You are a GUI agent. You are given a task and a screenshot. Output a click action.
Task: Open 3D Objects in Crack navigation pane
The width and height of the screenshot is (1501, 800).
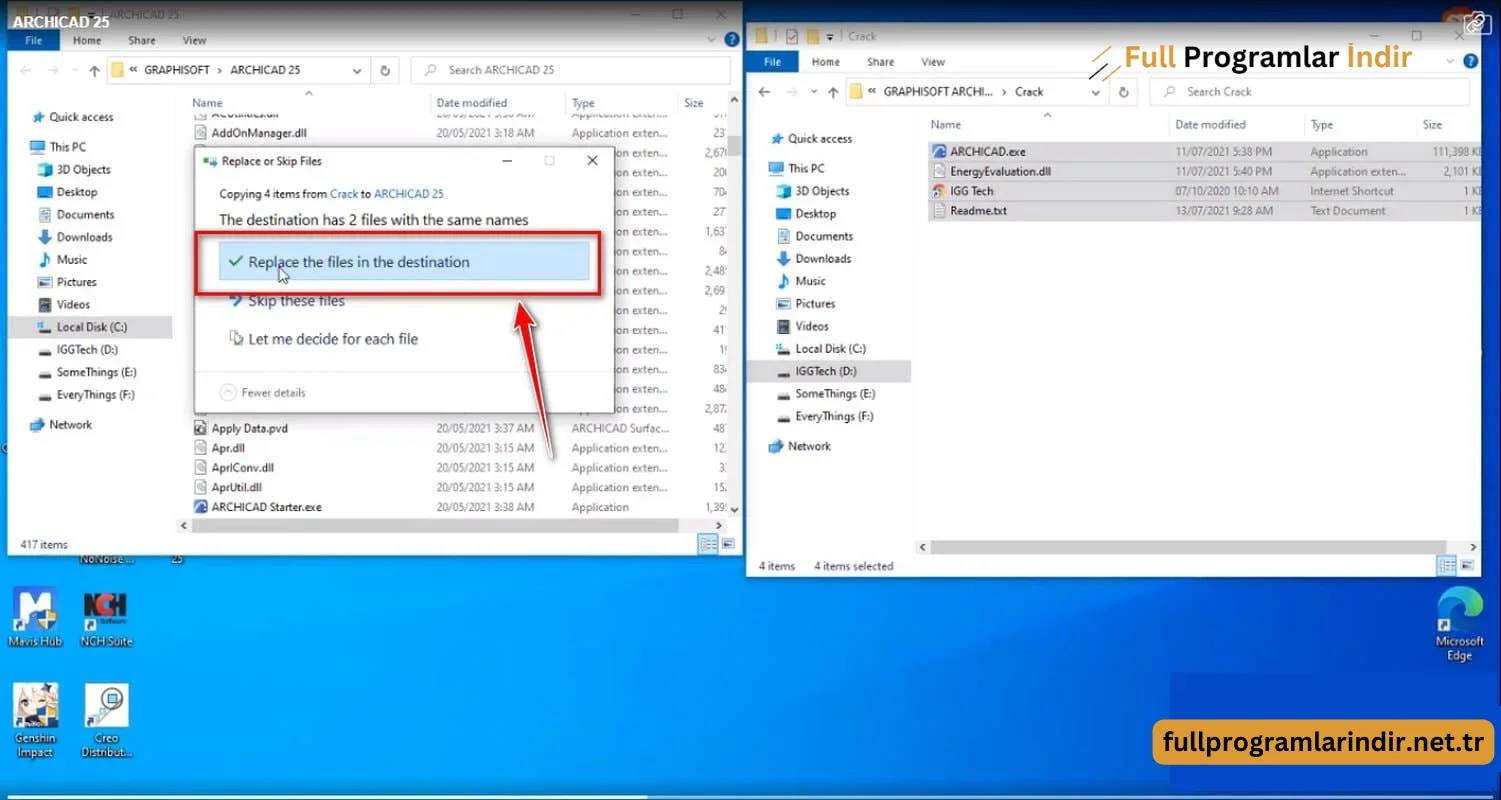click(822, 191)
